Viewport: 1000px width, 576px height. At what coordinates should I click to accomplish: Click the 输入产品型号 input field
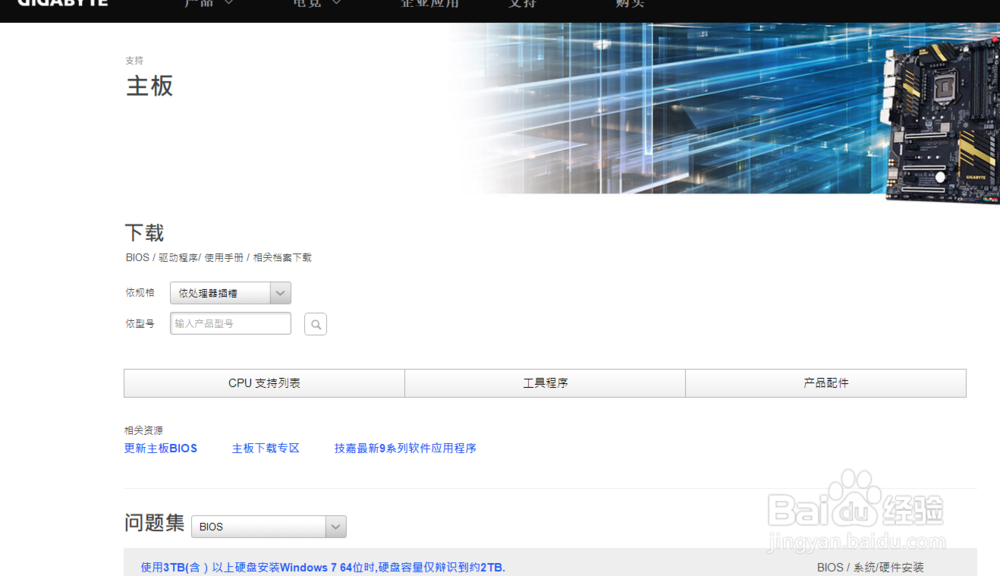pyautogui.click(x=230, y=323)
